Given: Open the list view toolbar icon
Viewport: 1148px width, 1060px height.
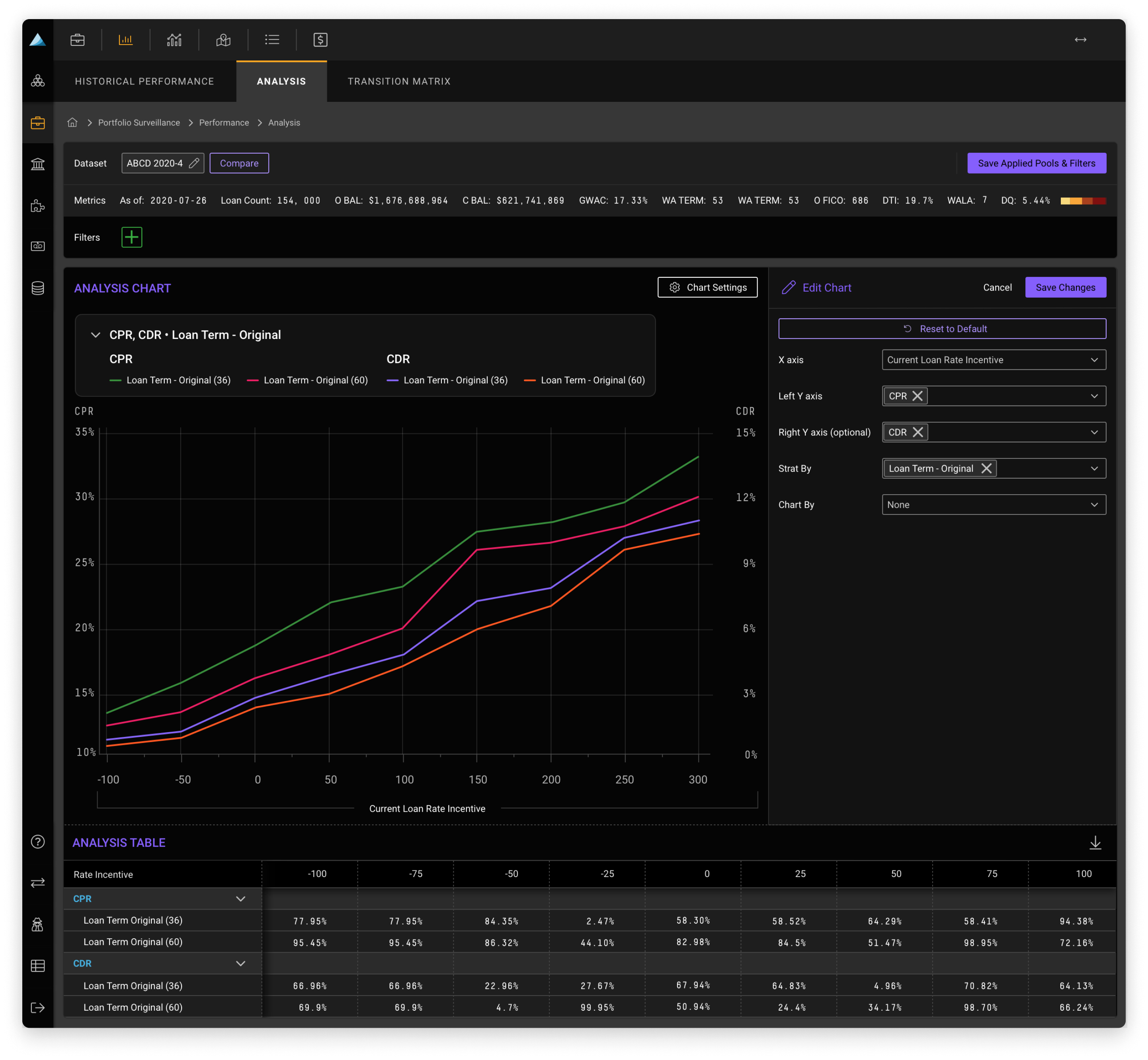Looking at the screenshot, I should (x=272, y=39).
